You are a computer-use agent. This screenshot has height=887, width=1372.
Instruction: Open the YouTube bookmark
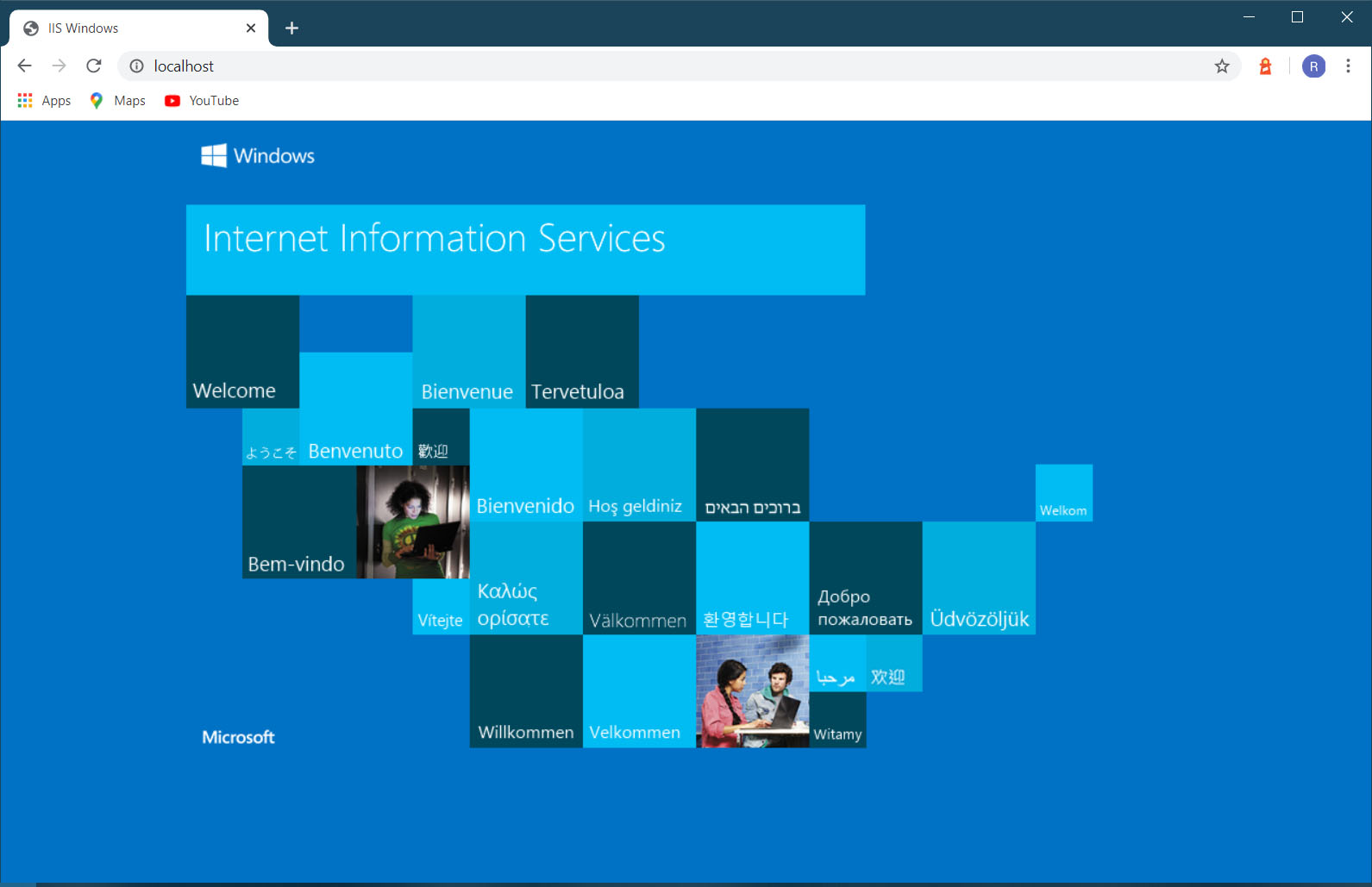point(202,101)
